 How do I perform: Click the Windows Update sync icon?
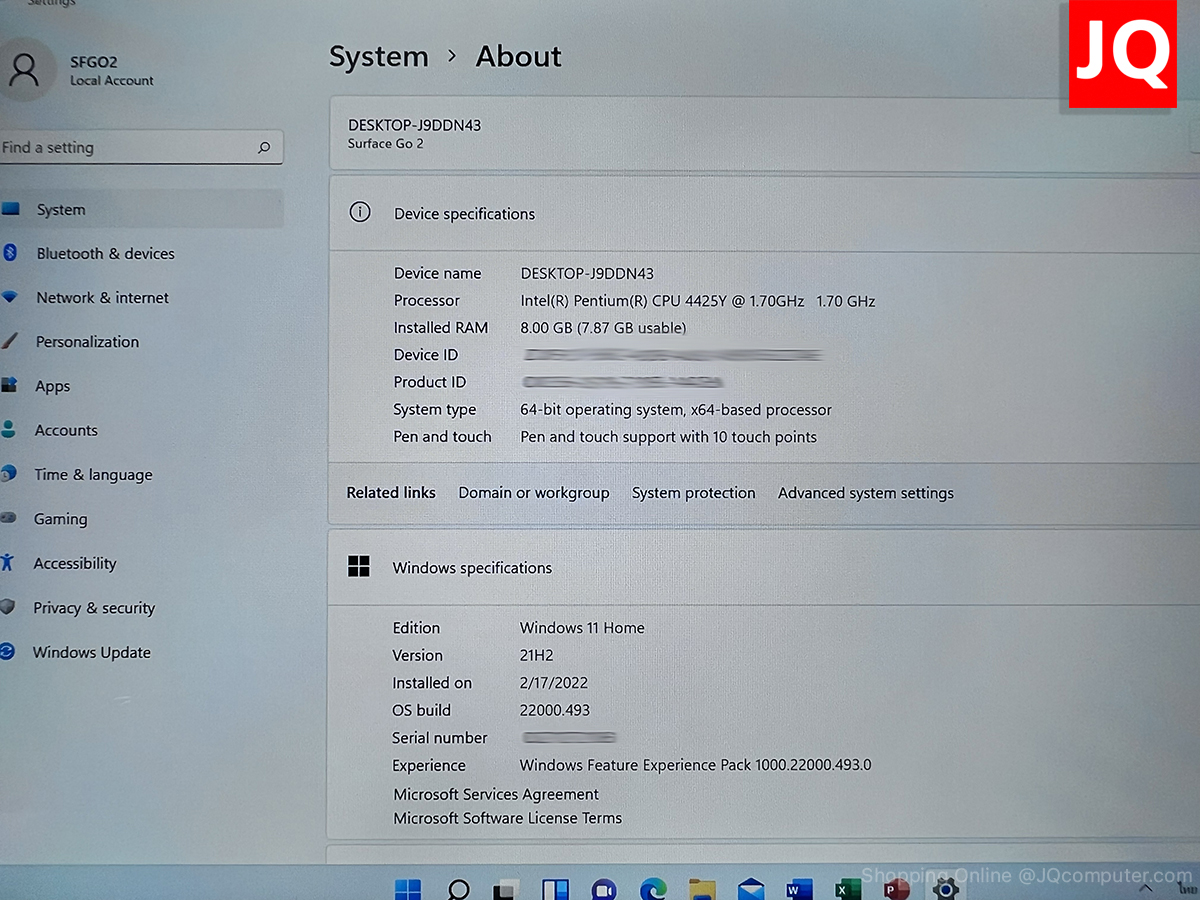coord(8,651)
